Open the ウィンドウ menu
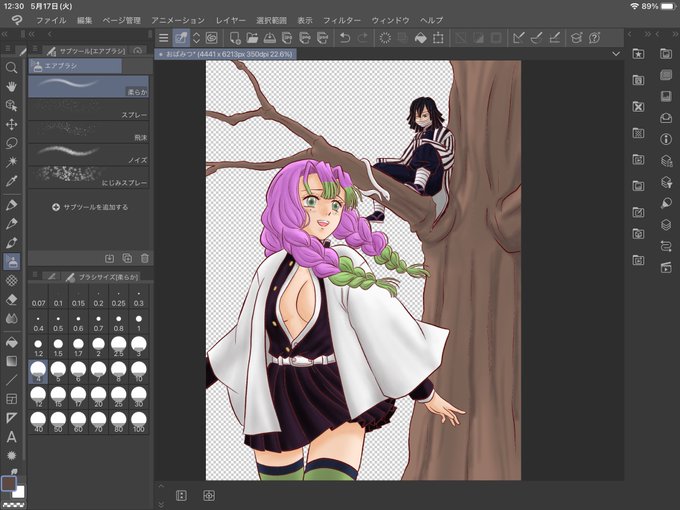680x510 pixels. coord(390,20)
